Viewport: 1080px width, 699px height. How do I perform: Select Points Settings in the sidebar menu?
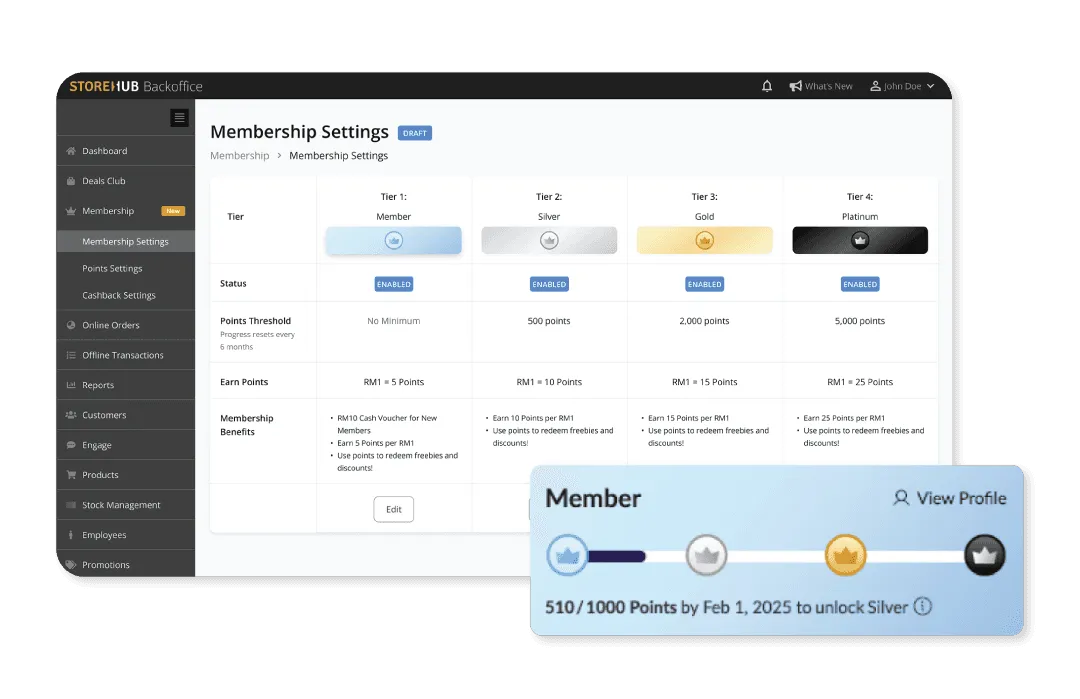(x=114, y=268)
